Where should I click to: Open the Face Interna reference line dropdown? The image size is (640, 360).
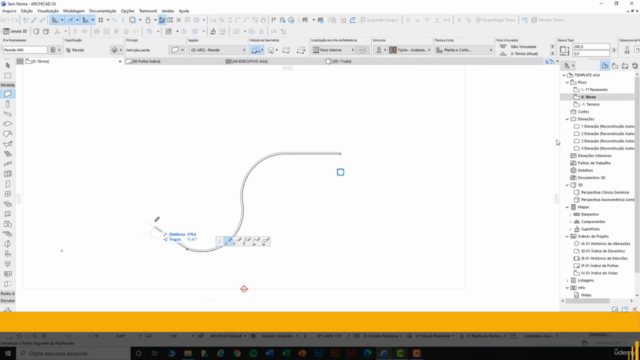333,50
